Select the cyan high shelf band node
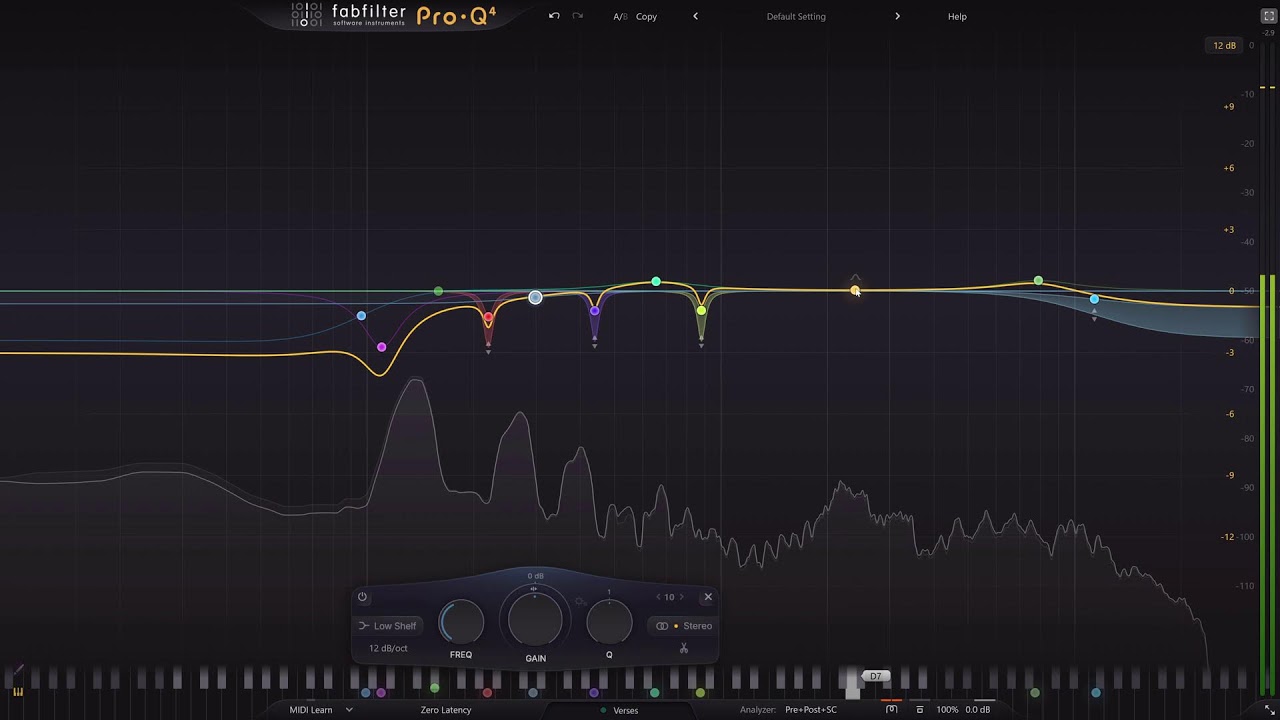Screen dimensions: 1280x720 point(1094,299)
